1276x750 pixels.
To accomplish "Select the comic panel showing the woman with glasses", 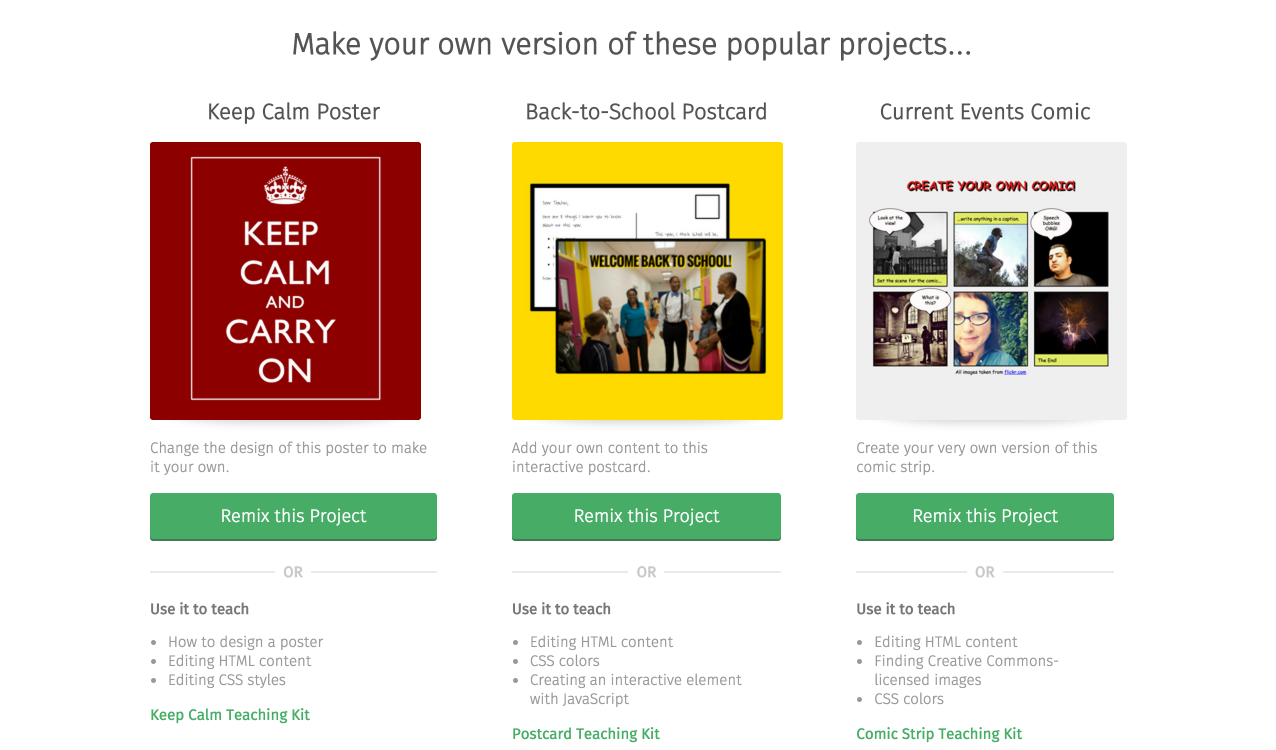I will coord(990,329).
